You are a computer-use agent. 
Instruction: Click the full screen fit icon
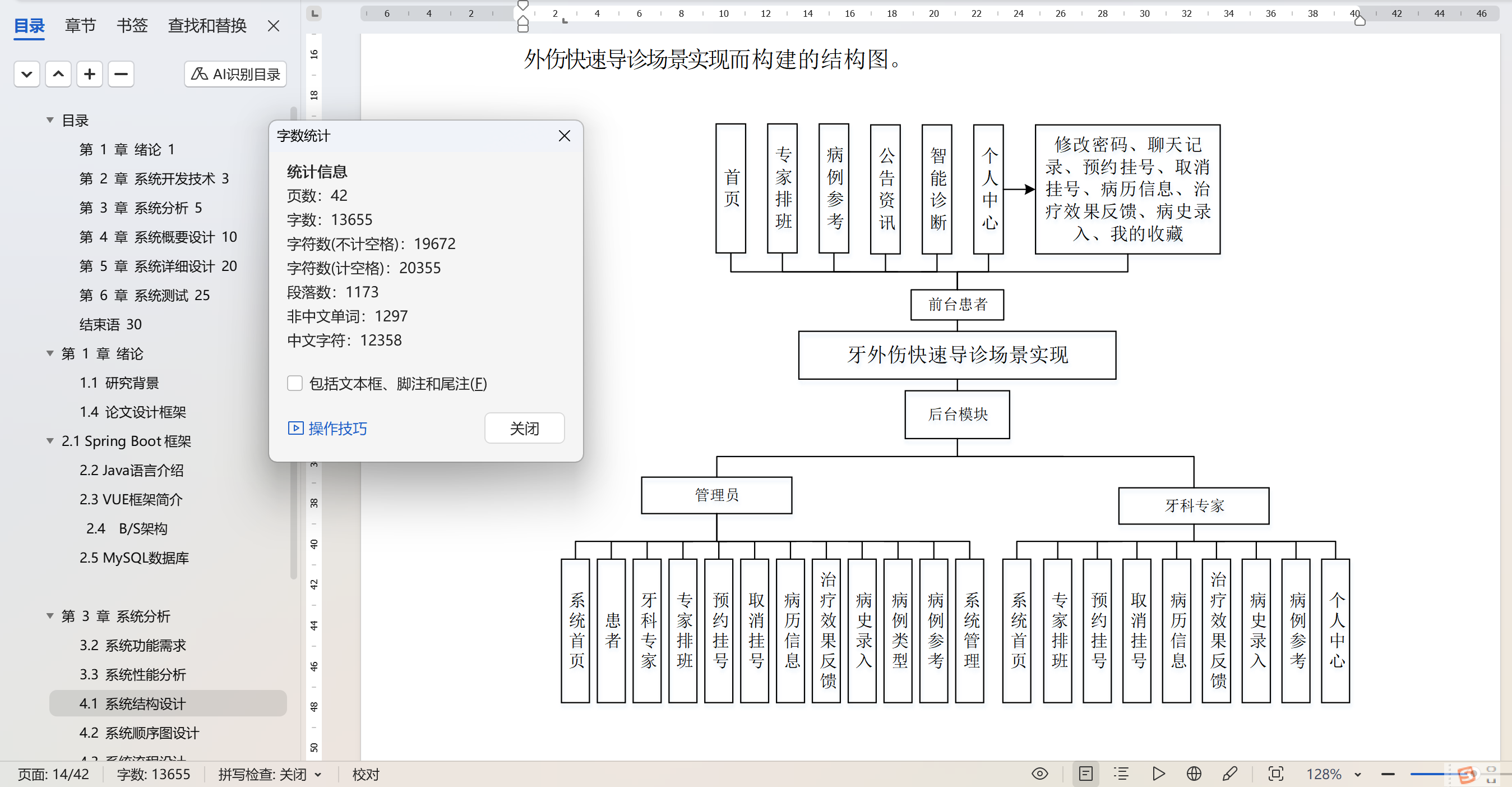click(1275, 774)
